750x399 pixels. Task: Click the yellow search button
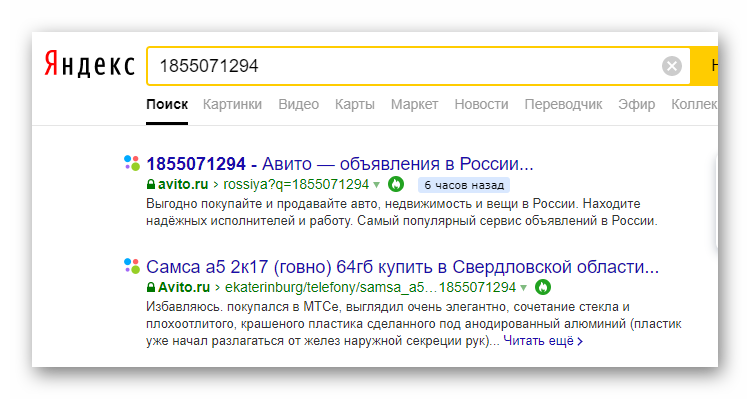coord(704,66)
